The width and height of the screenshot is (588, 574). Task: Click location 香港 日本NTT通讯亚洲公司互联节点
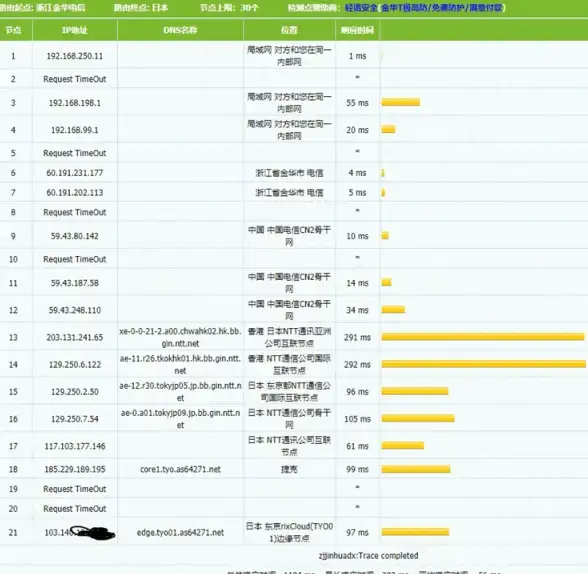pos(289,337)
